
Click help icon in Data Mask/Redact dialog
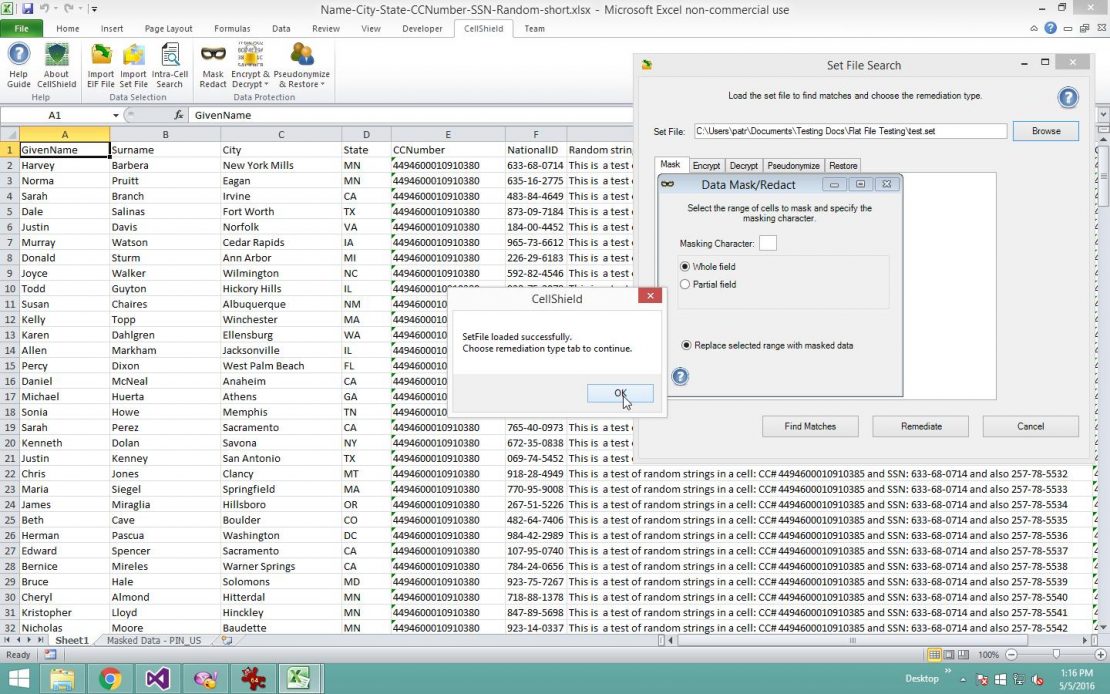tap(680, 376)
